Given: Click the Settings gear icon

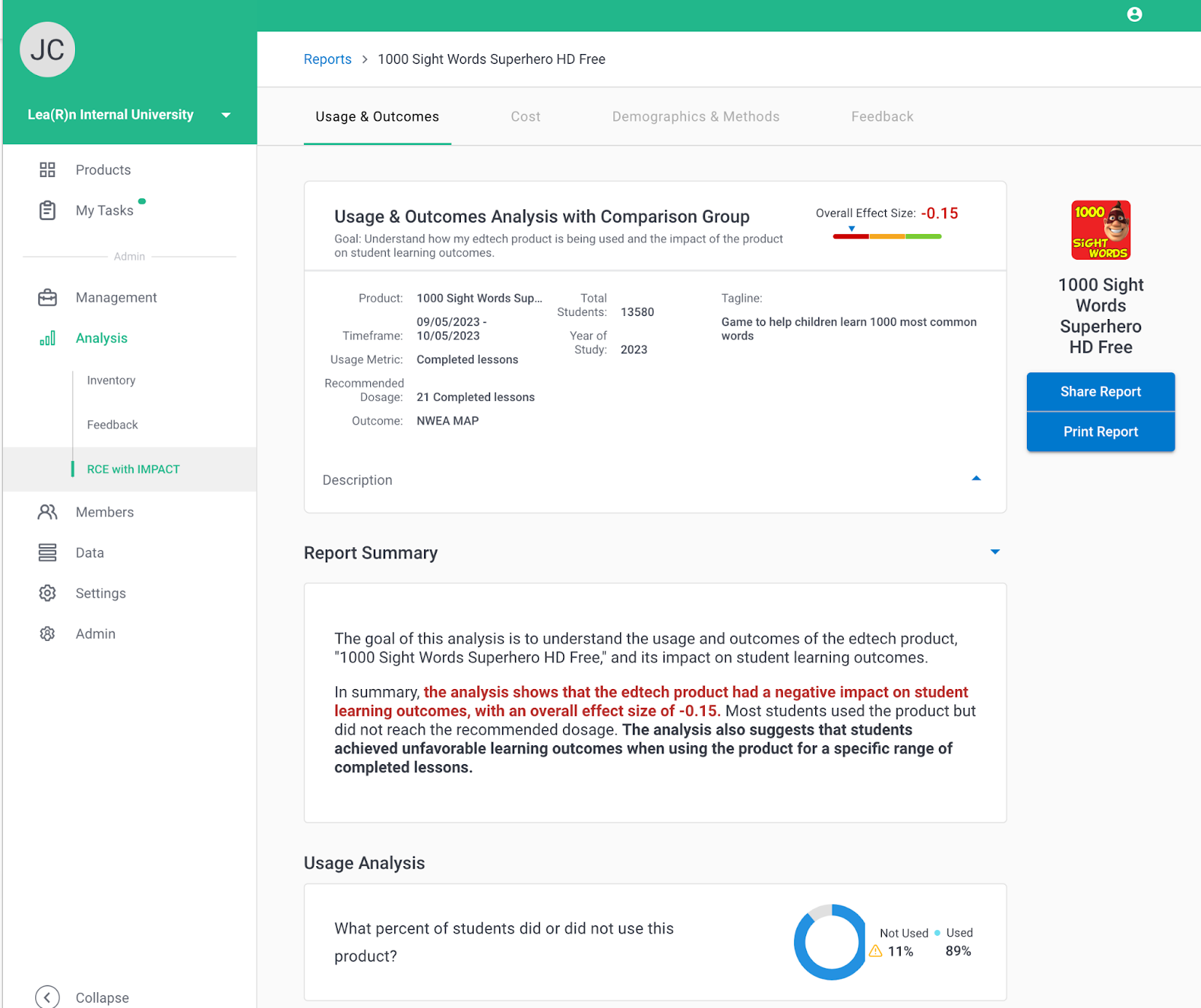Looking at the screenshot, I should click(x=47, y=593).
